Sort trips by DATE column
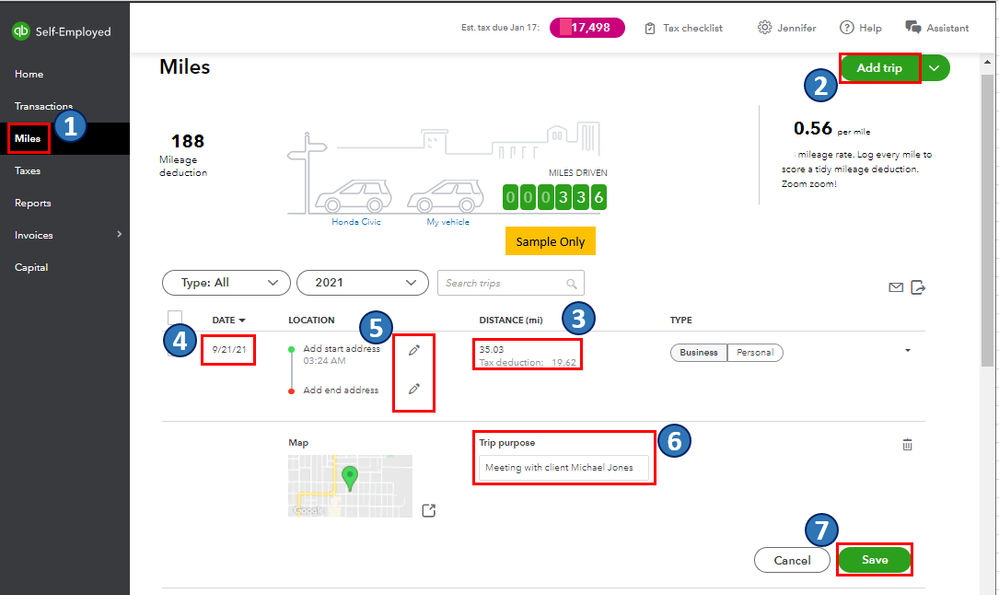The image size is (999, 595). coord(229,320)
